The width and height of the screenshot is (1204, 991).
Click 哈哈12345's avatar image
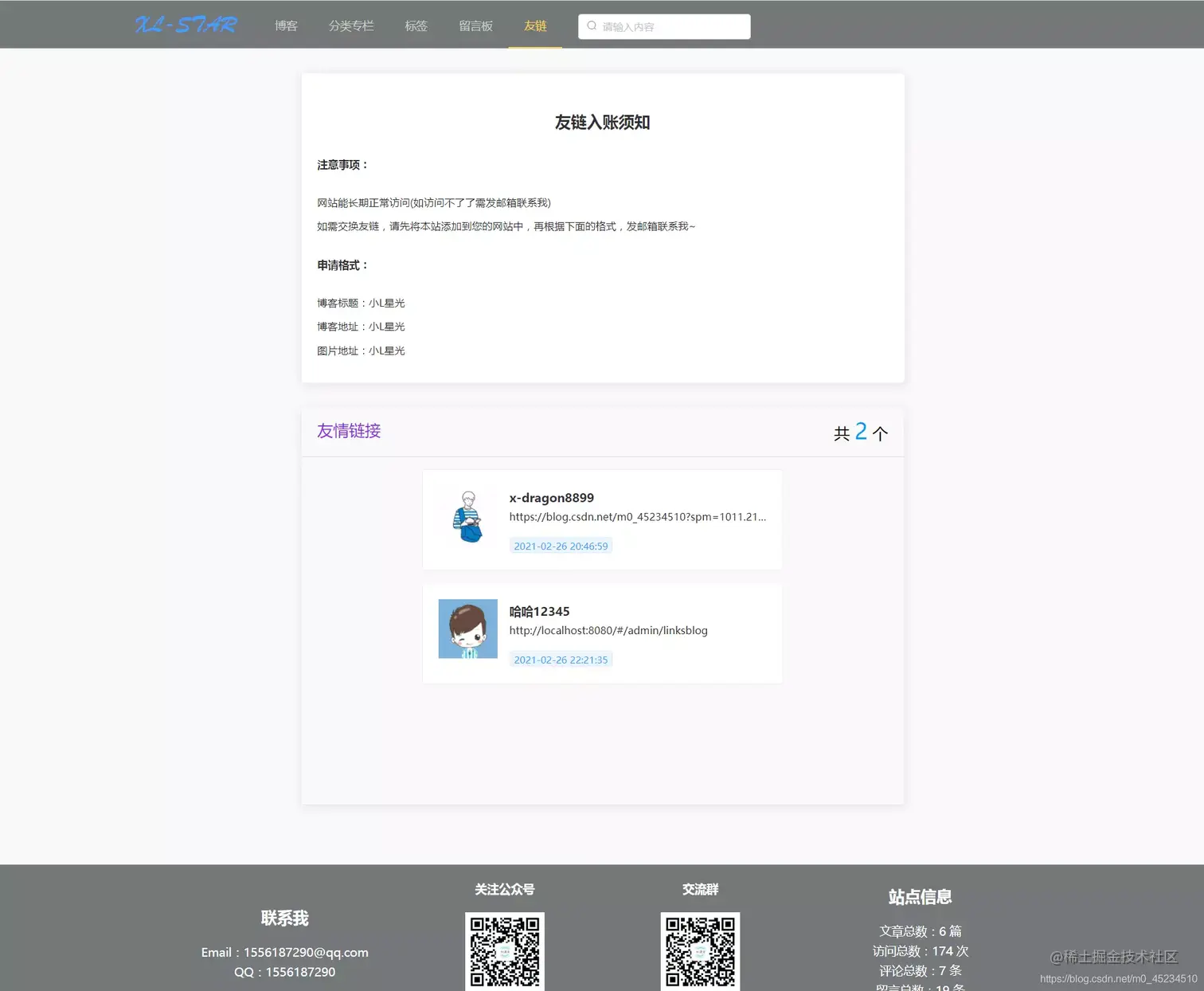(x=467, y=629)
